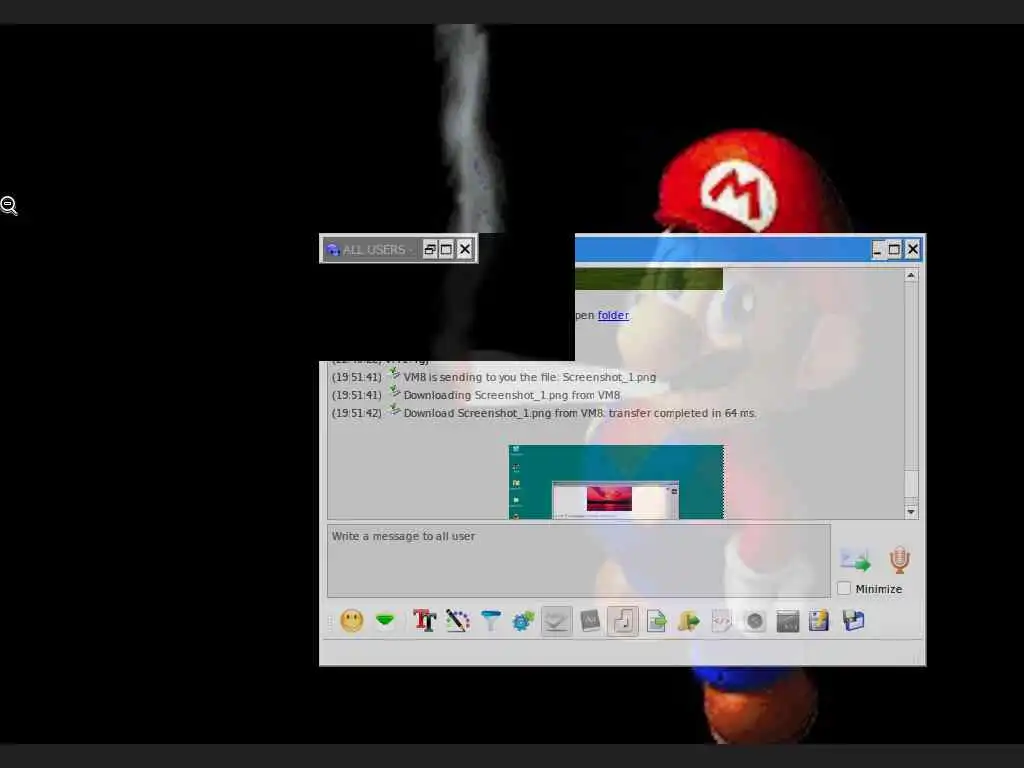Click the magnifier zoom-out icon at left edge
Screen dimensions: 1024x768
(x=9, y=206)
